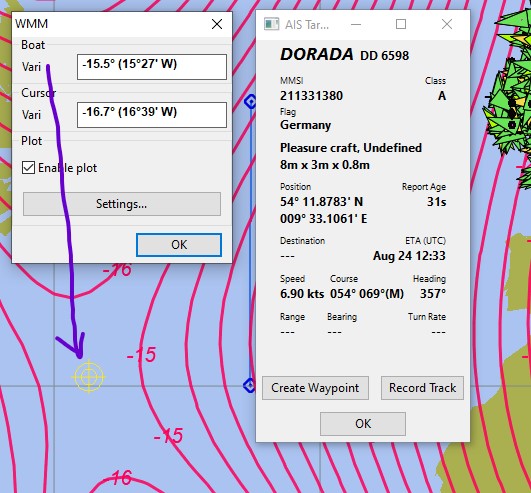Maximize the AIS Target window

tap(401, 24)
